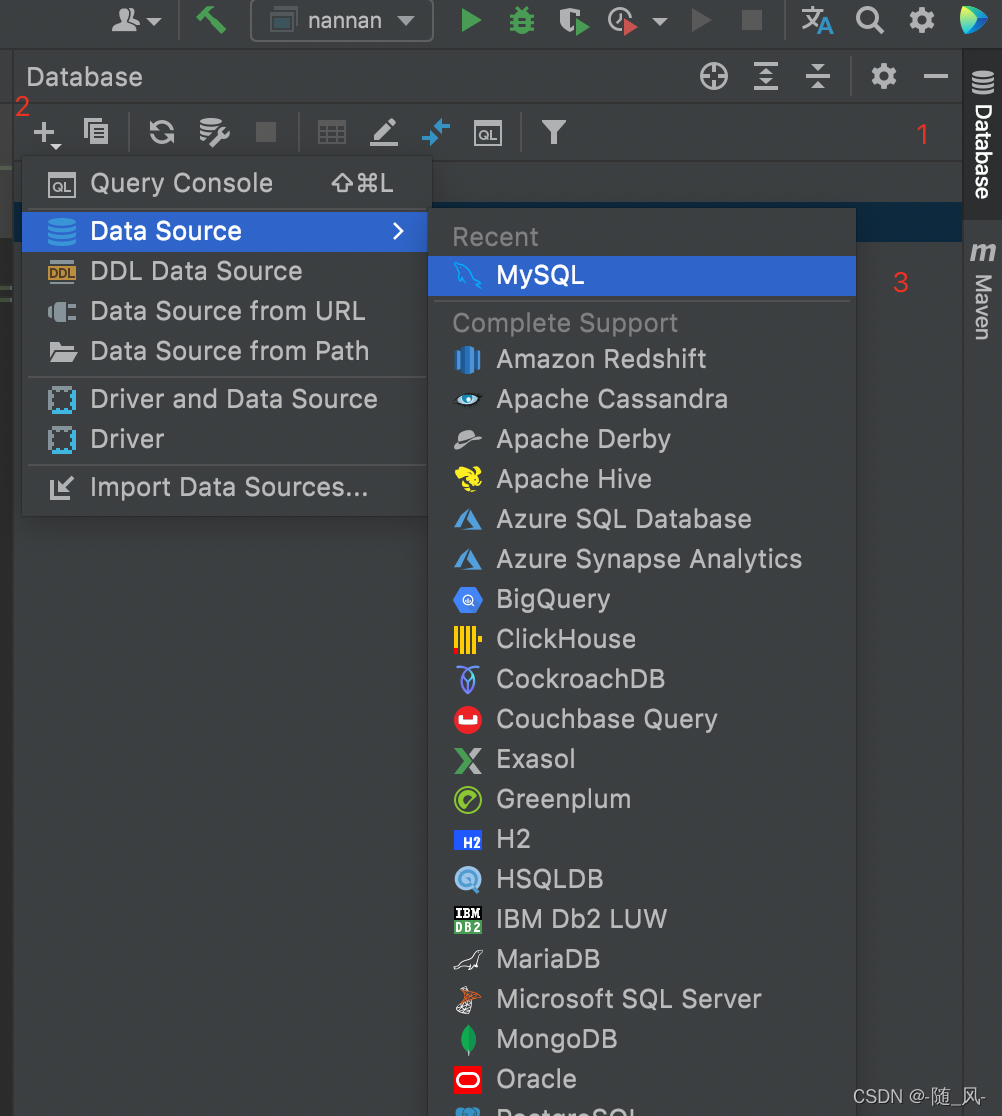Pick MongoDB from the list
1002x1116 pixels.
tap(641, 1039)
